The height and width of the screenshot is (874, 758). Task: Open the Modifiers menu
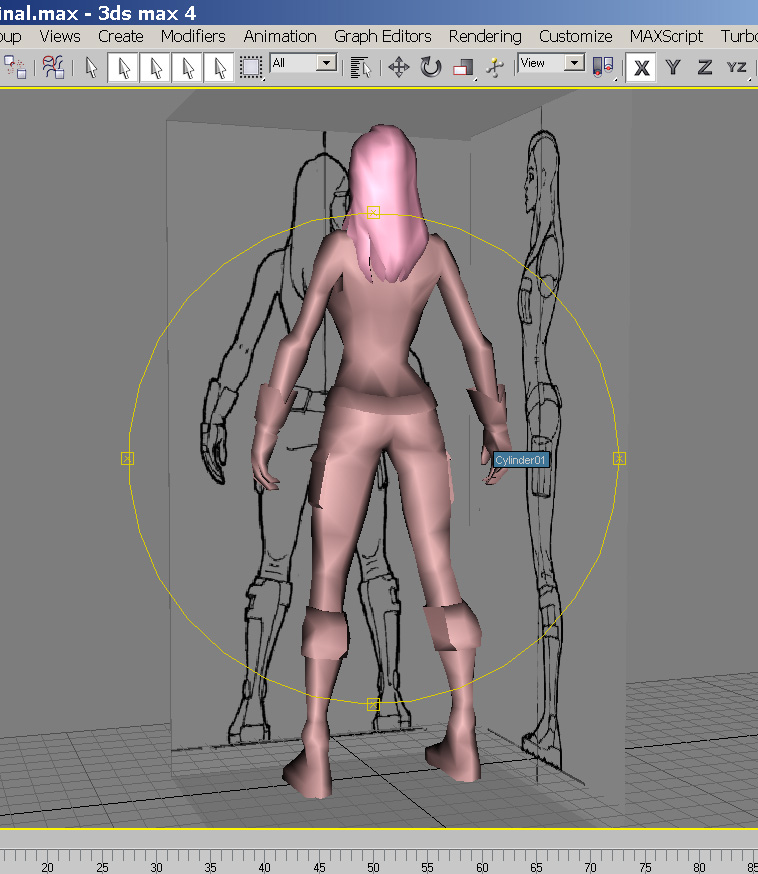coord(193,36)
